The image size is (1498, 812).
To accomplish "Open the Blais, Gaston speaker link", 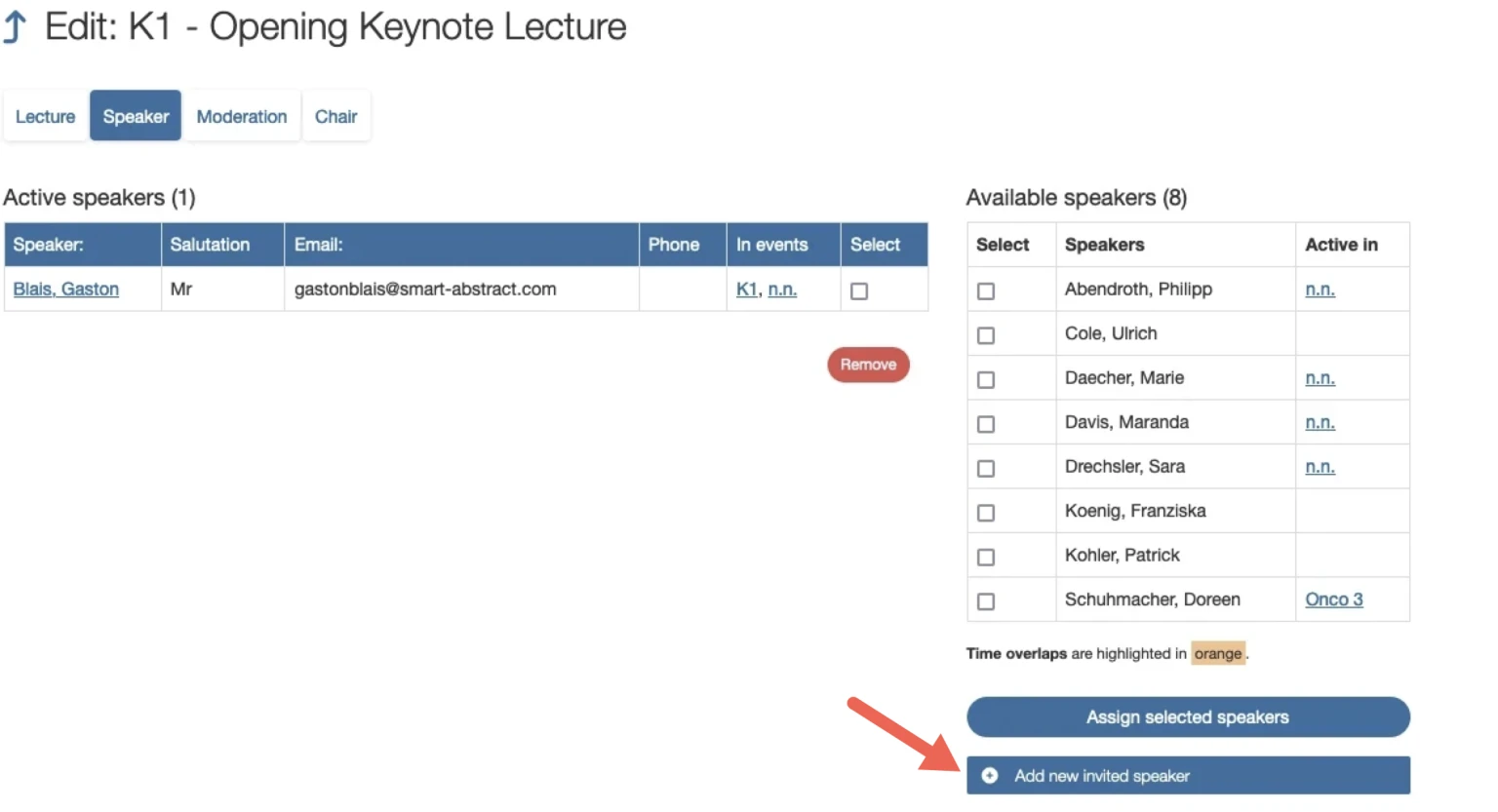I will pyautogui.click(x=66, y=290).
